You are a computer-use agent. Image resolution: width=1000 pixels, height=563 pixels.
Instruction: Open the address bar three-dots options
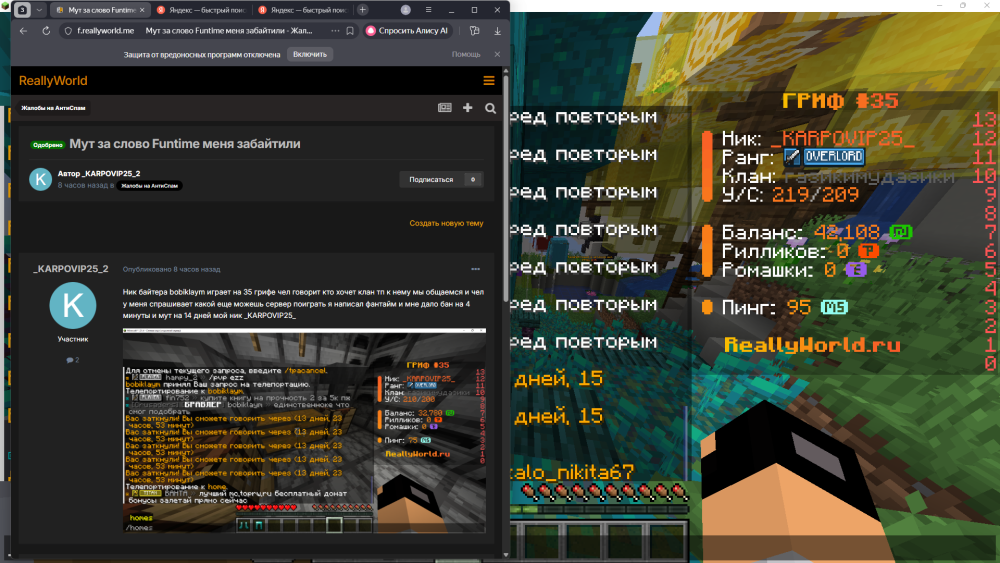[335, 31]
